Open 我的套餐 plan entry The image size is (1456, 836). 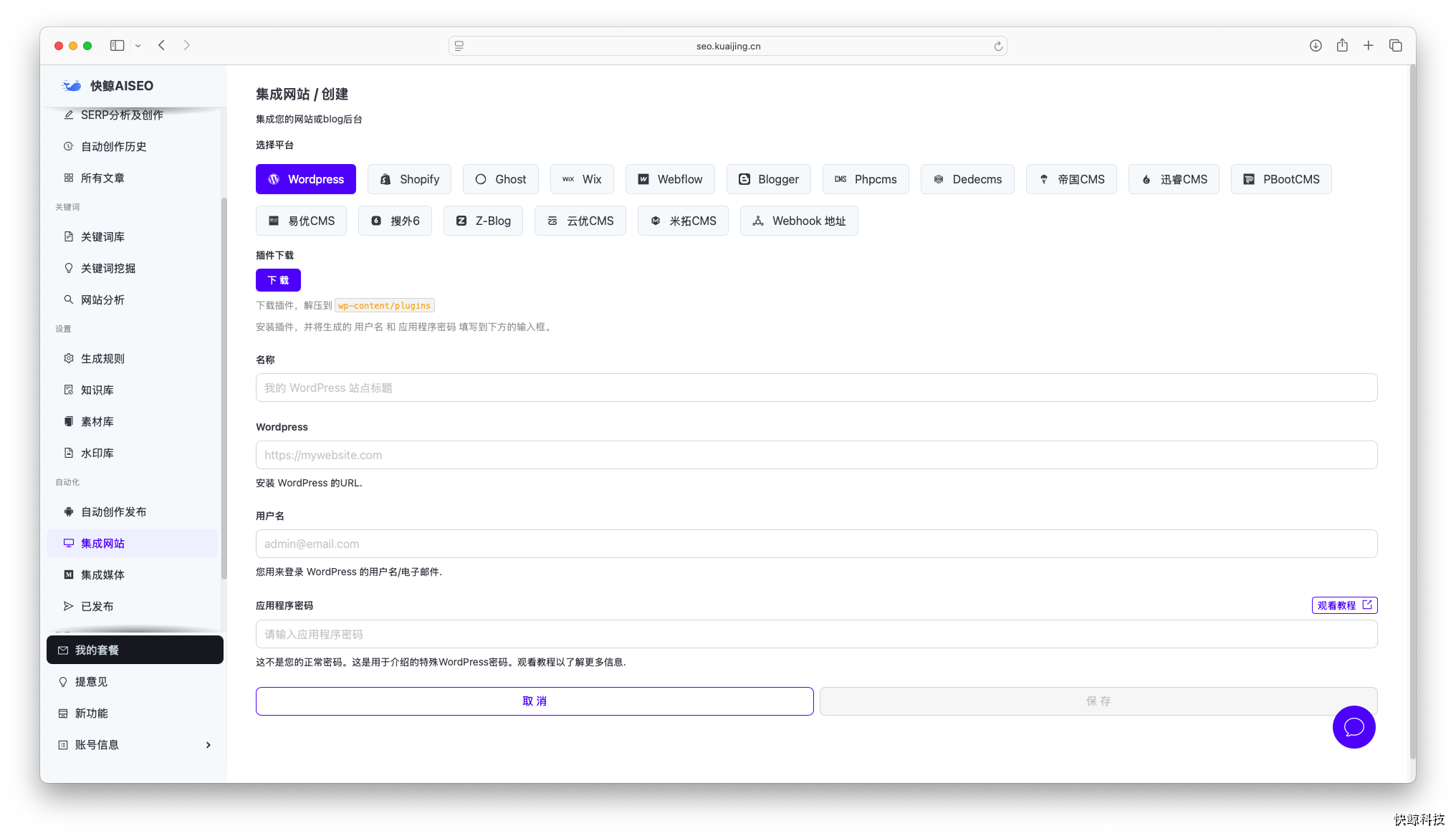[135, 650]
